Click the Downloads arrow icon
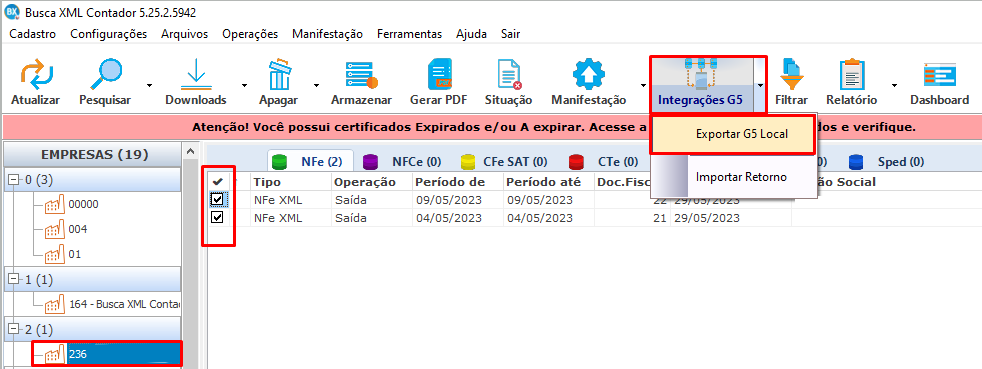 [x=196, y=74]
